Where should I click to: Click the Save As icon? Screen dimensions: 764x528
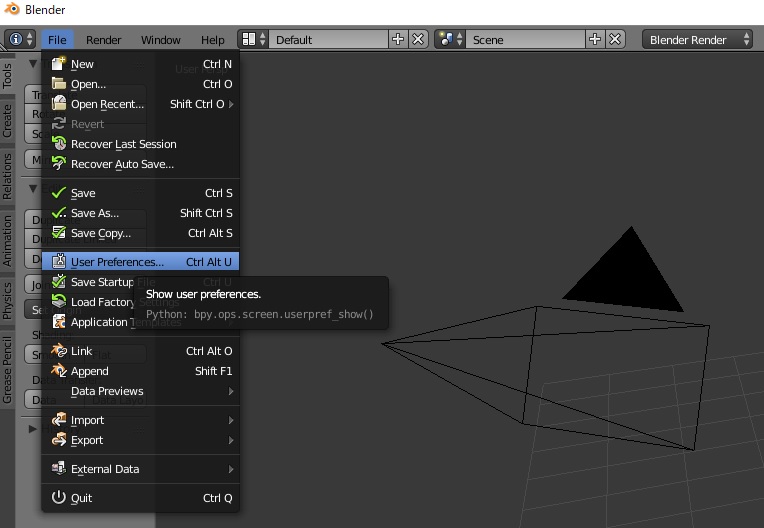(x=58, y=213)
